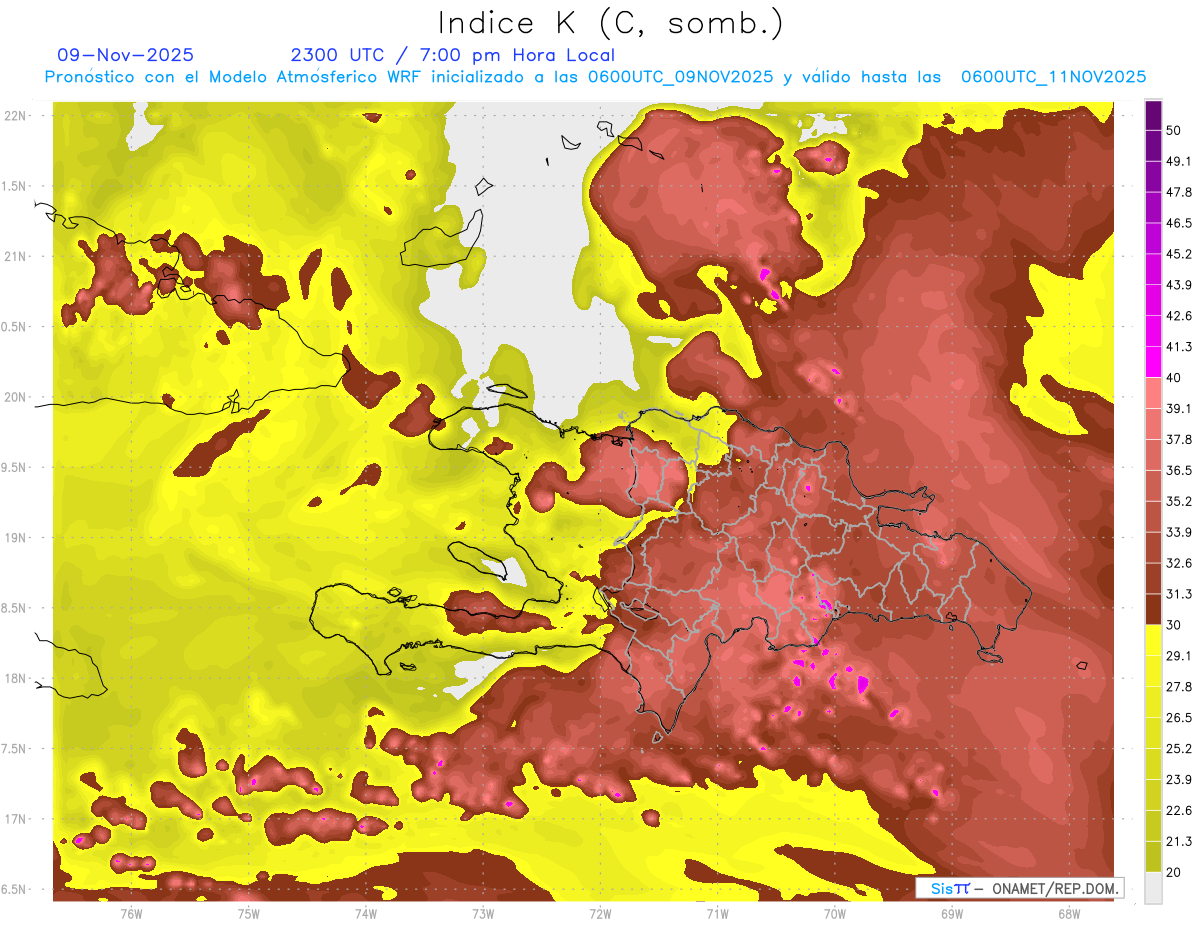
Task: Click the '31.3' value on the color scale
Action: (1178, 594)
